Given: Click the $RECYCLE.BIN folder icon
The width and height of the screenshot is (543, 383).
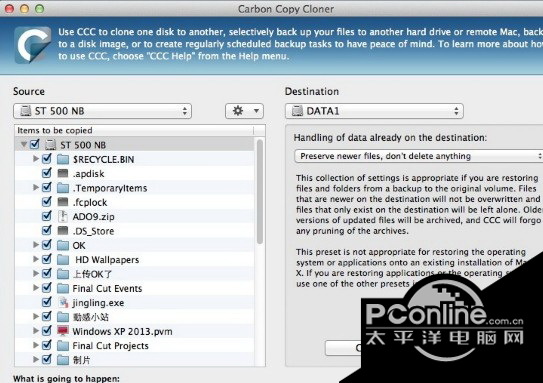Looking at the screenshot, I should [x=63, y=159].
